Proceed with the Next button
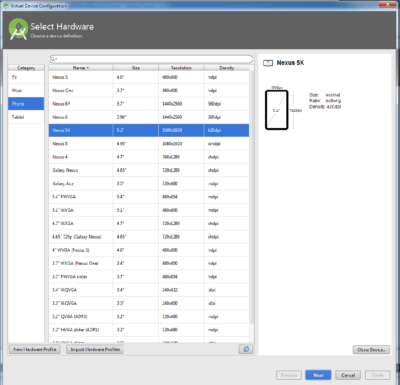The width and height of the screenshot is (400, 385). (318, 375)
